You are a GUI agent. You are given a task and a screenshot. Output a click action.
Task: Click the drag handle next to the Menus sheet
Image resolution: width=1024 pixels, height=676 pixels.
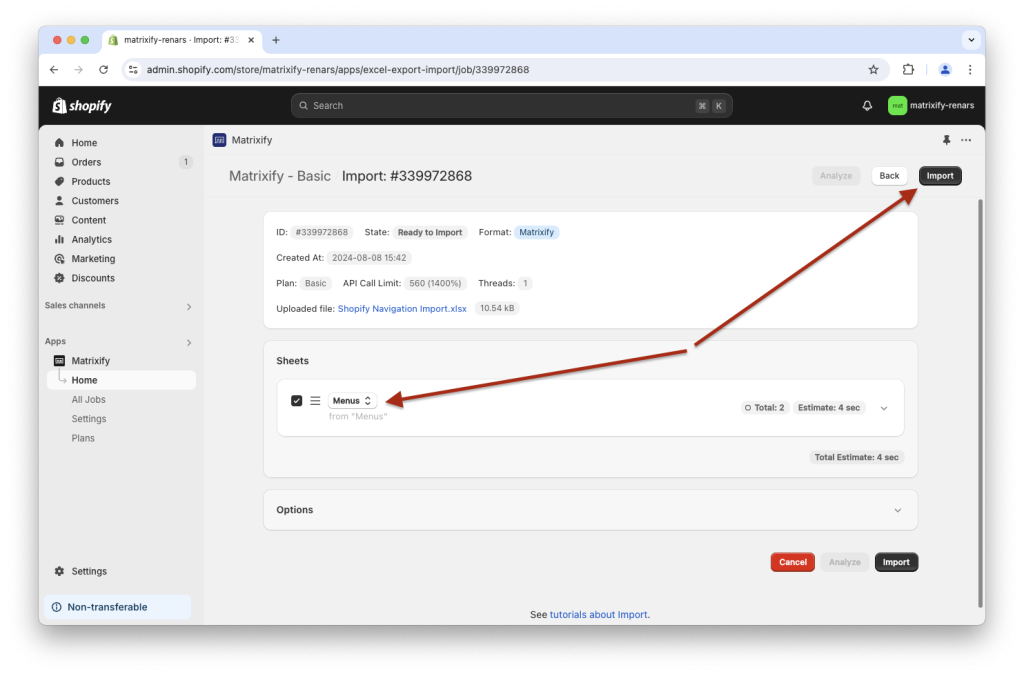(315, 399)
